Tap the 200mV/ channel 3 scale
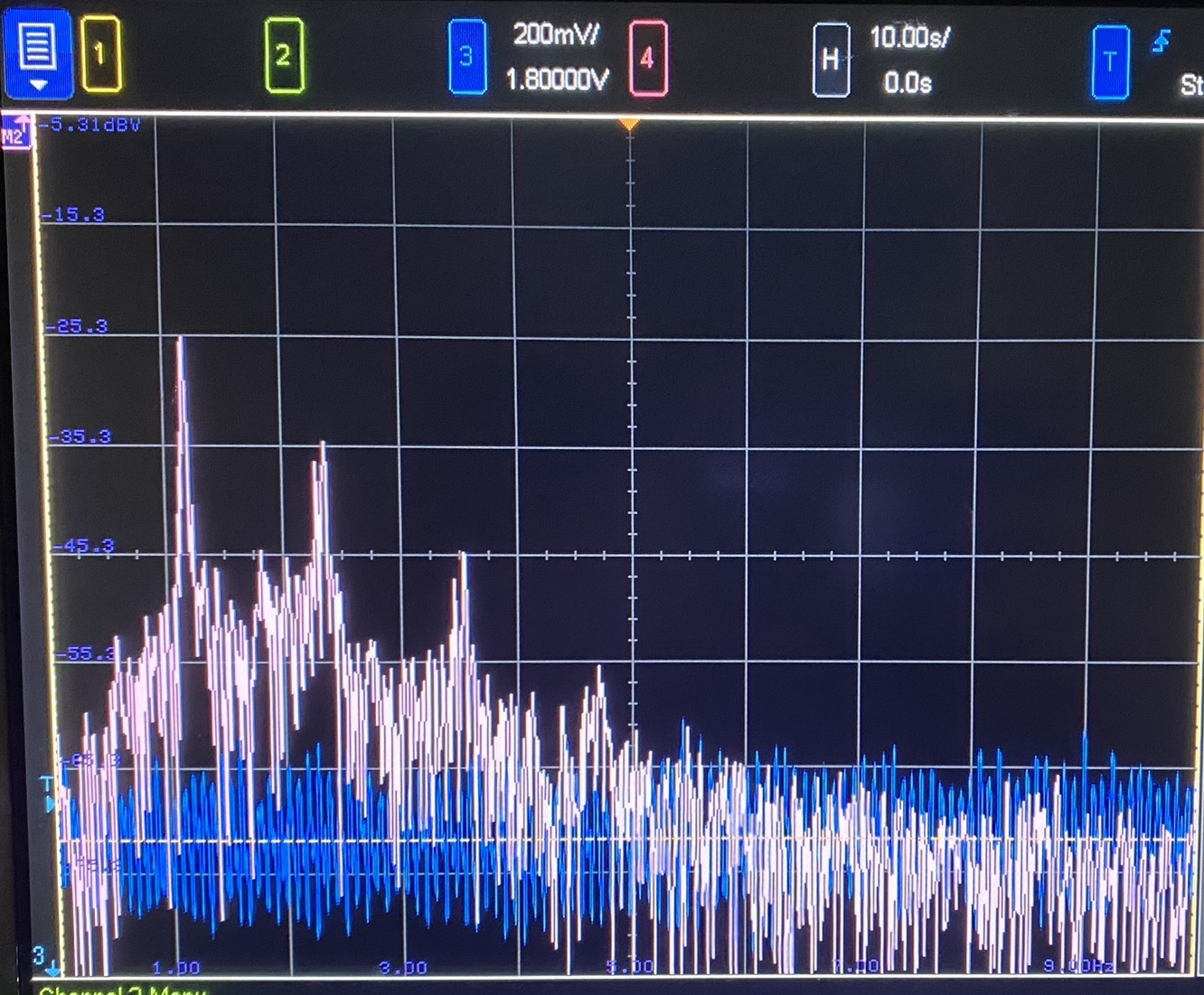Image resolution: width=1204 pixels, height=995 pixels. (556, 35)
